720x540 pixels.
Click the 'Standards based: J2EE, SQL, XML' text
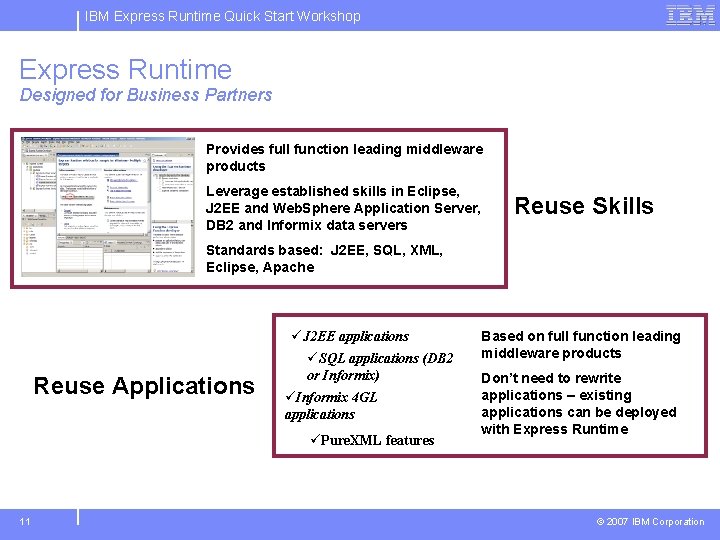point(324,259)
